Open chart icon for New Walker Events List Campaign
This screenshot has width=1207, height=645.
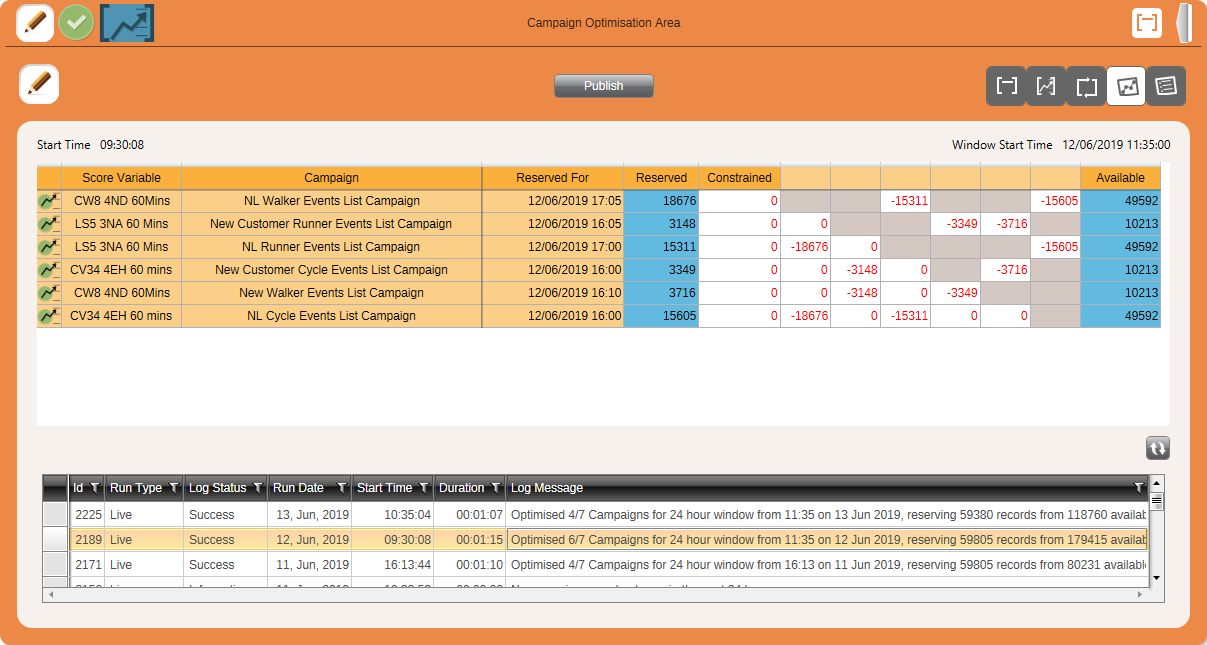click(x=48, y=293)
